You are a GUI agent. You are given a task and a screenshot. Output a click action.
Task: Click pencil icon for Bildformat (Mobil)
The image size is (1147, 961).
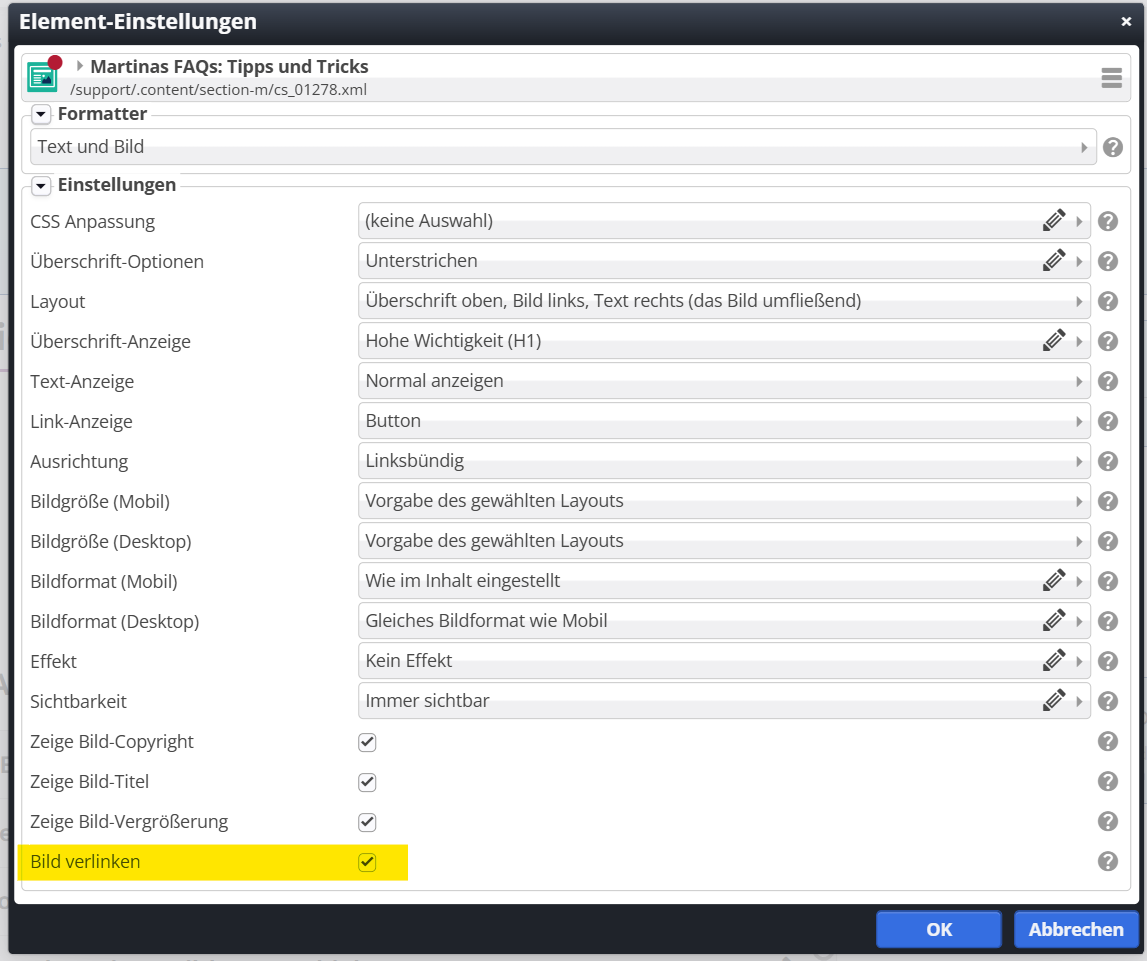coord(1053,581)
